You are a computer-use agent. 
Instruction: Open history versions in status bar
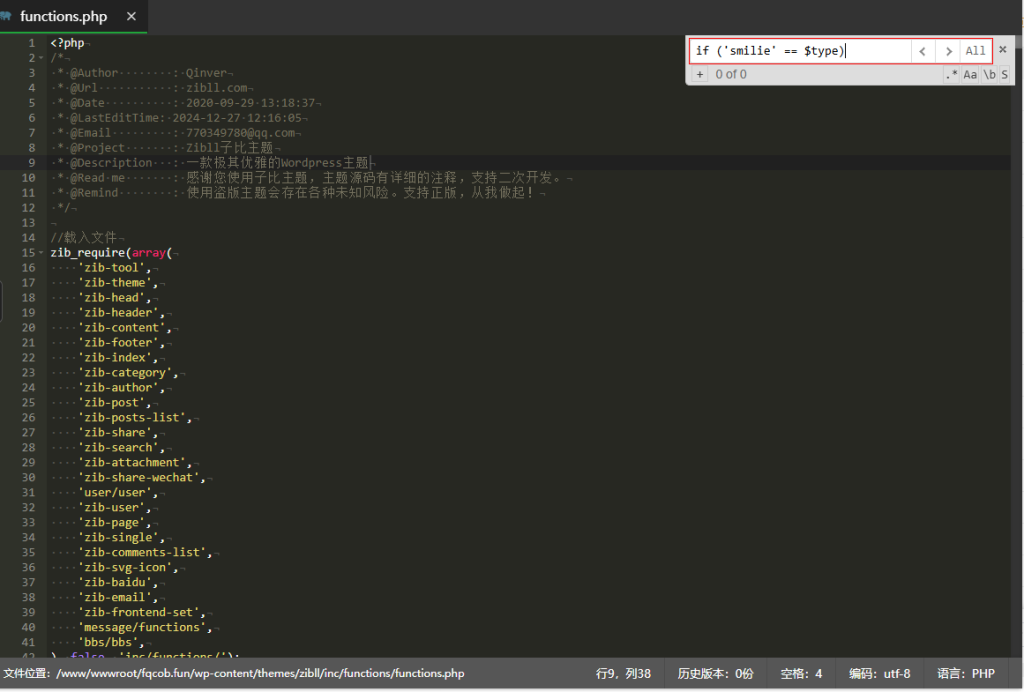[x=715, y=674]
